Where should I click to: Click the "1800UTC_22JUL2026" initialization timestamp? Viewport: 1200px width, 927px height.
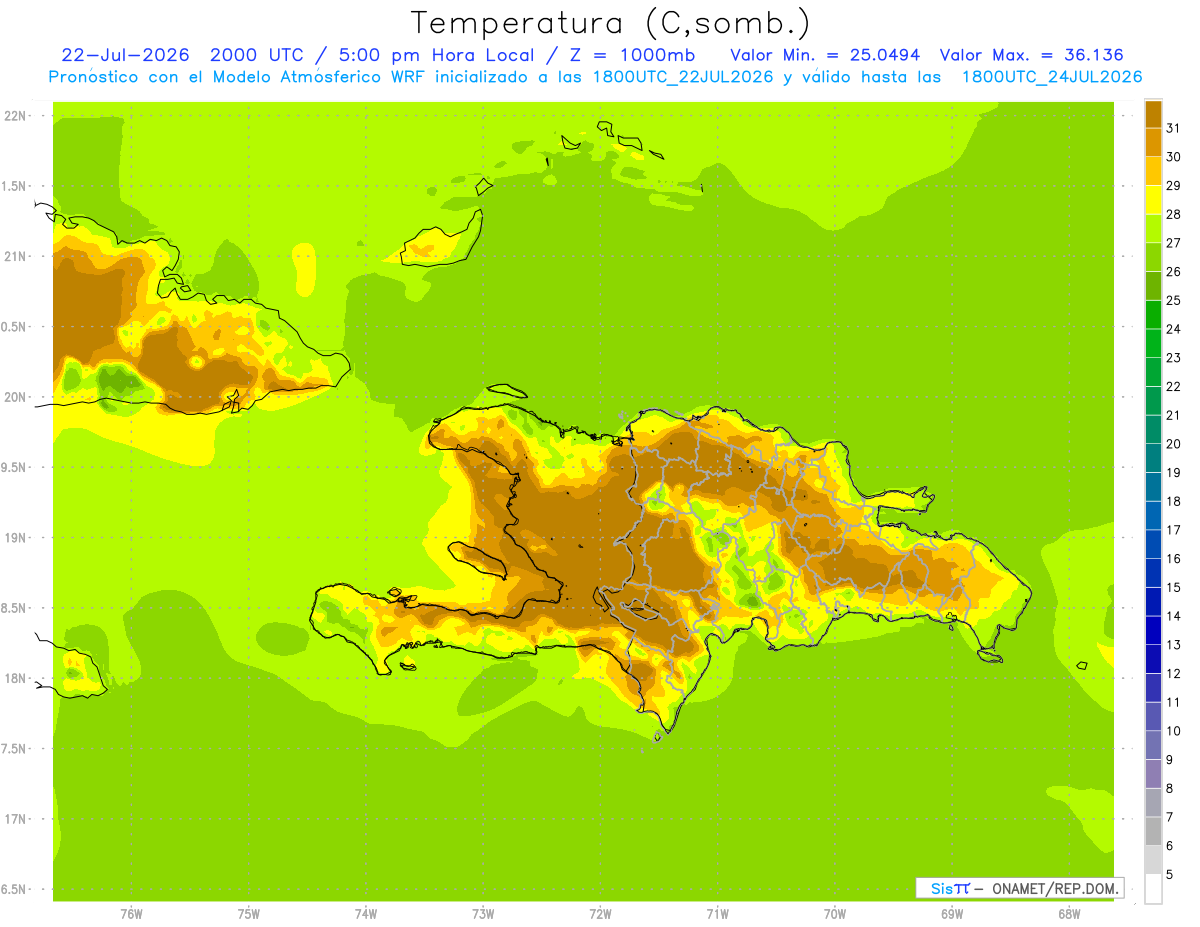pyautogui.click(x=679, y=77)
